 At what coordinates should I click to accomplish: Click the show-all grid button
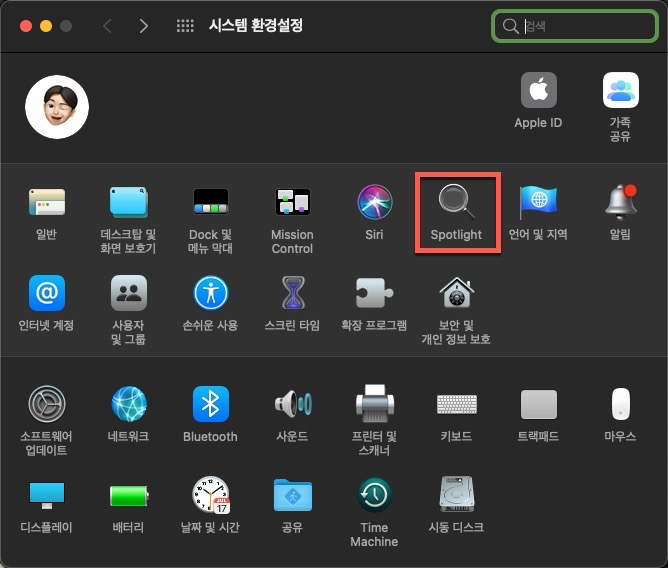pos(185,26)
